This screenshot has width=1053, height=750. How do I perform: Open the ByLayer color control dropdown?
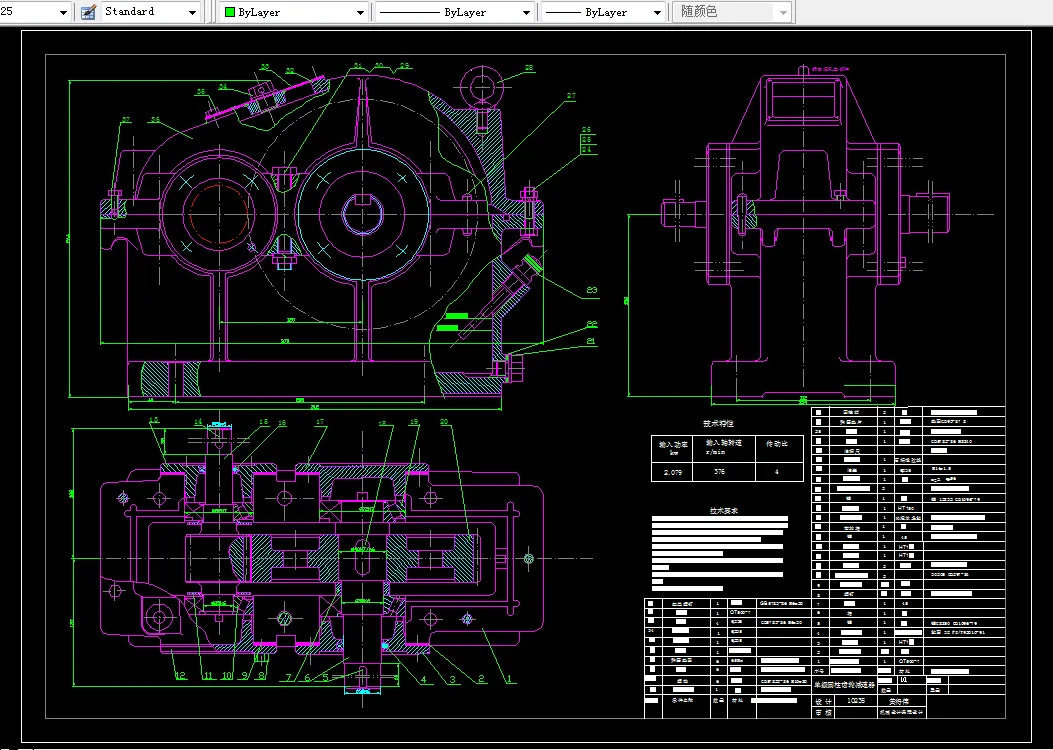click(361, 12)
